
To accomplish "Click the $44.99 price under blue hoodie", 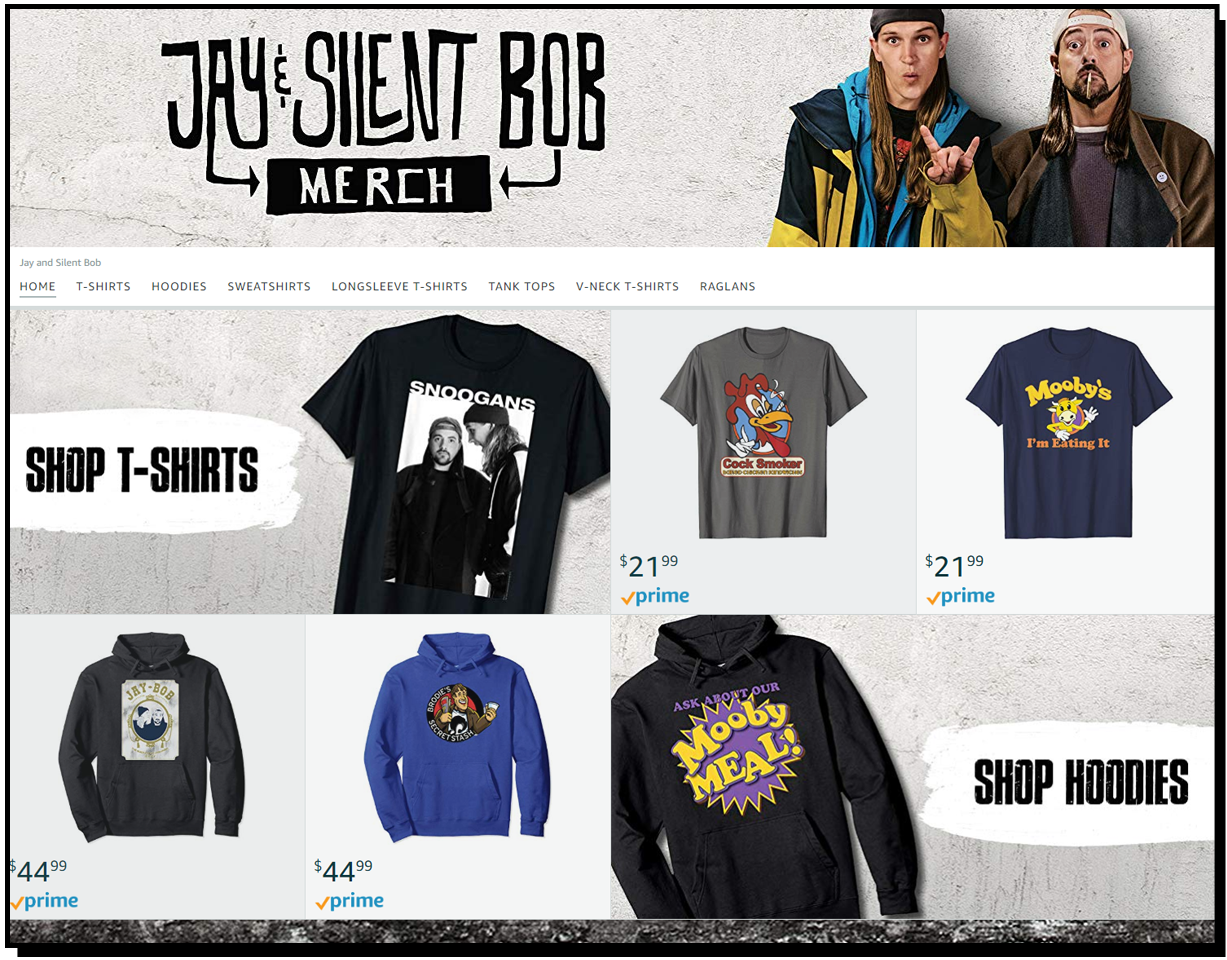I will [x=343, y=870].
